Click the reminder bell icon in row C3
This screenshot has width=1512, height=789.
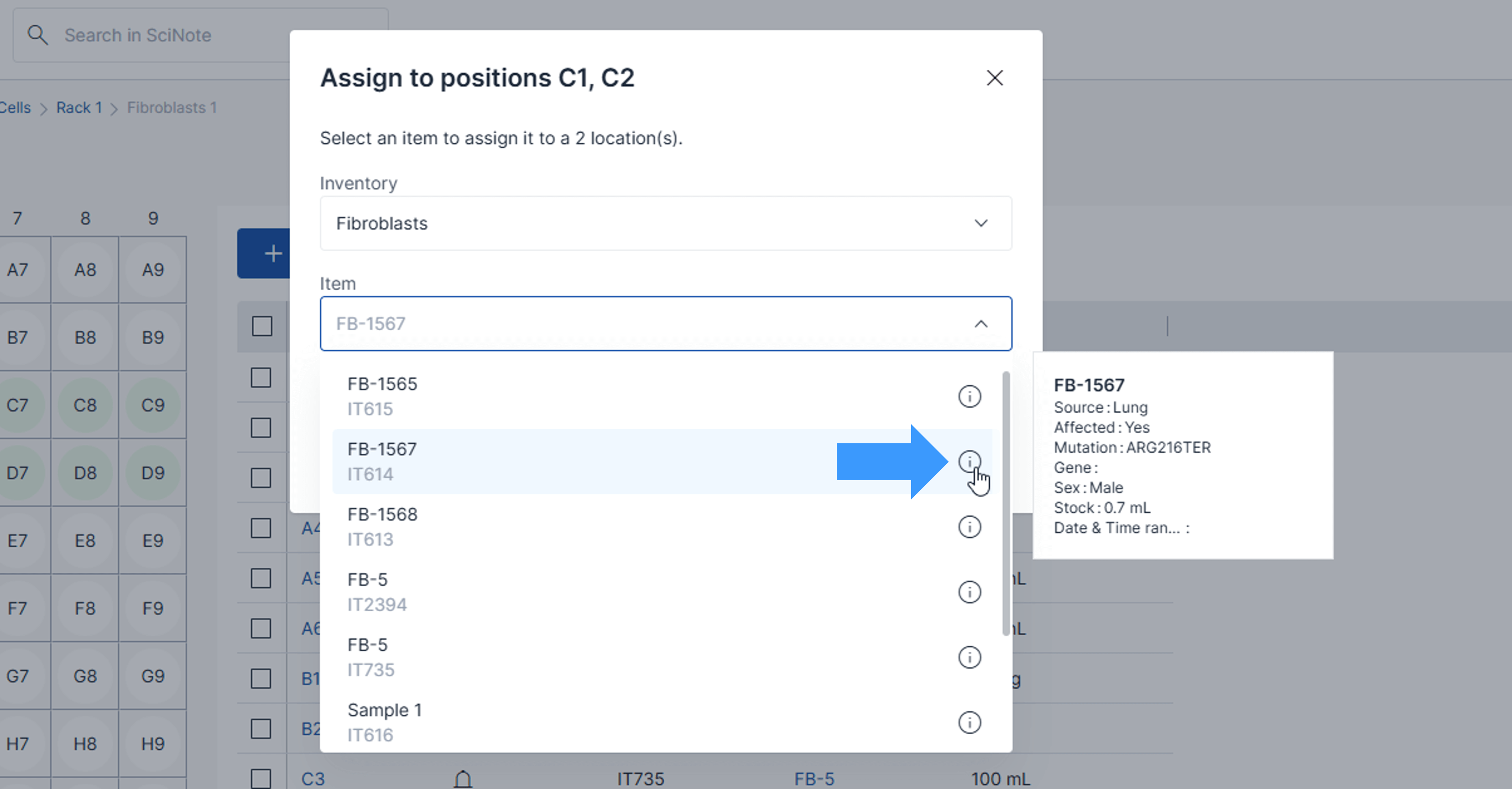(463, 779)
